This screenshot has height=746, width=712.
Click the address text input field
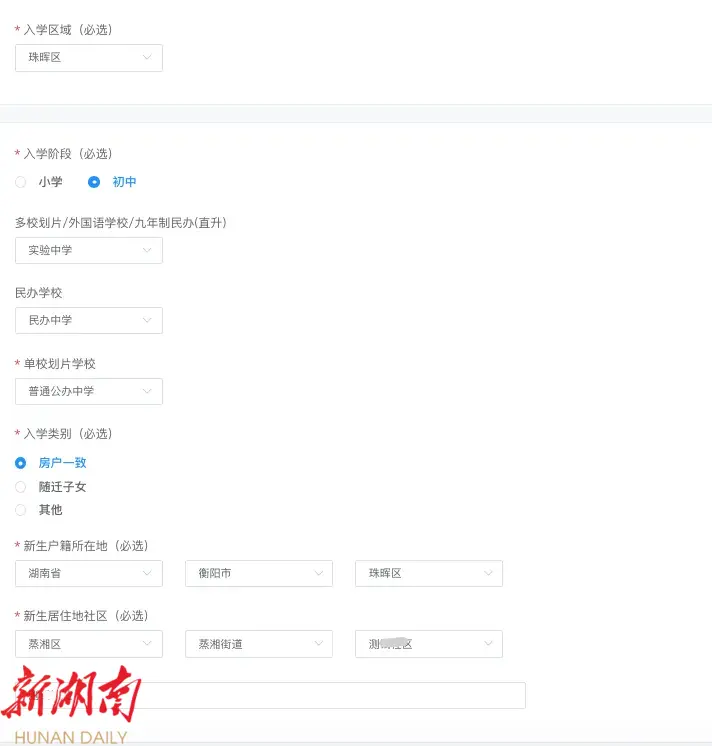(330, 695)
